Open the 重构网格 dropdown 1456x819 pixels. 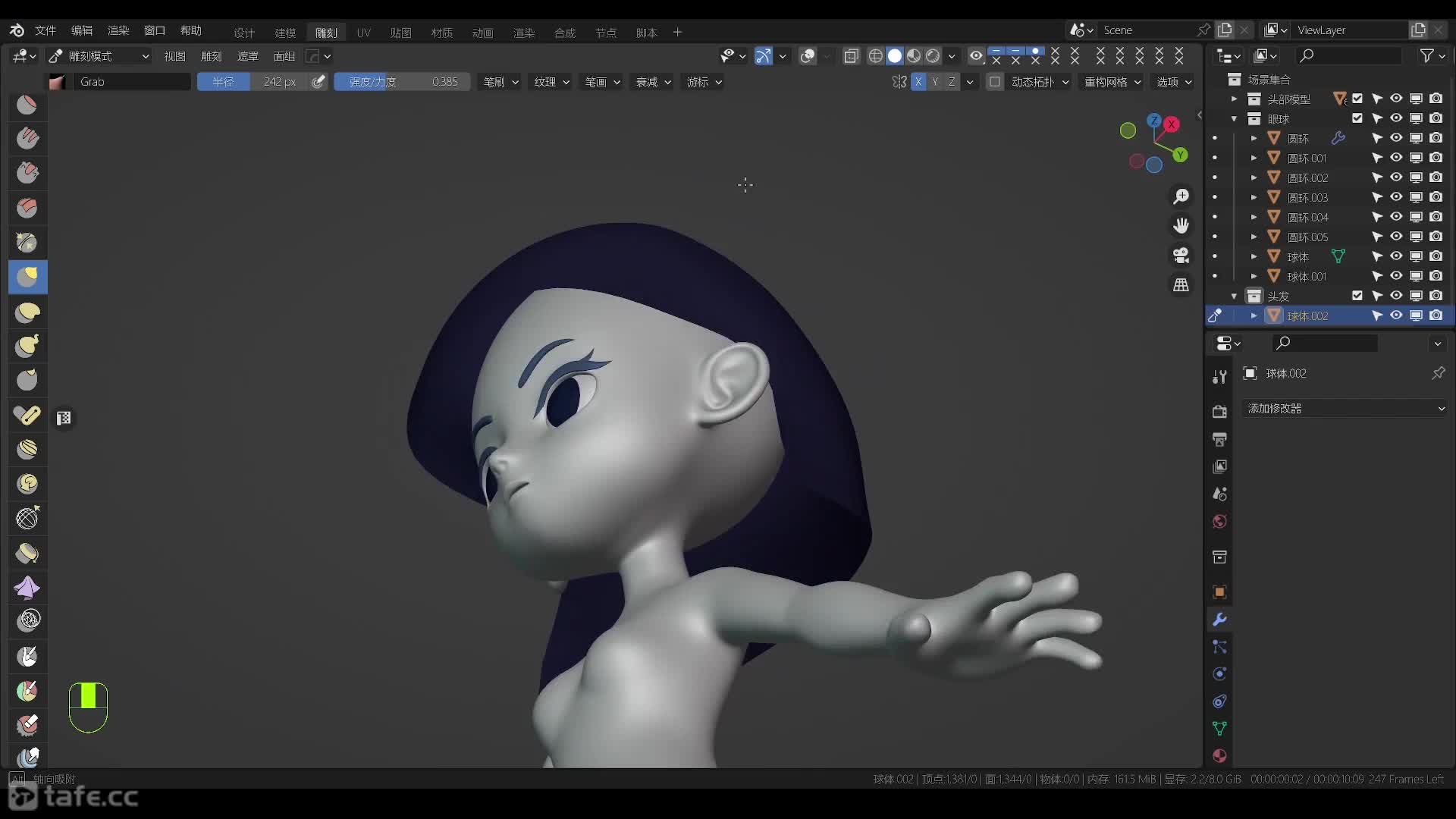[1112, 82]
